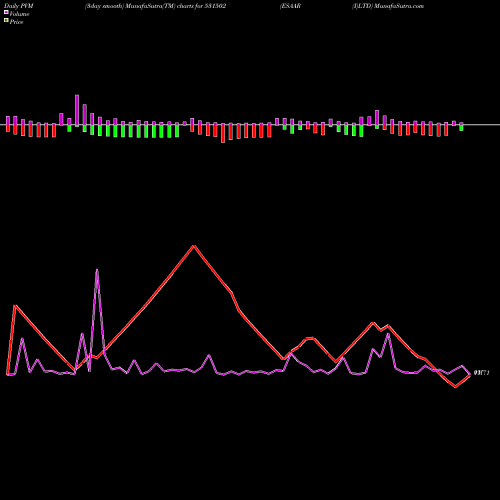Click the magenta Volume legend swatch

[x=6, y=12]
